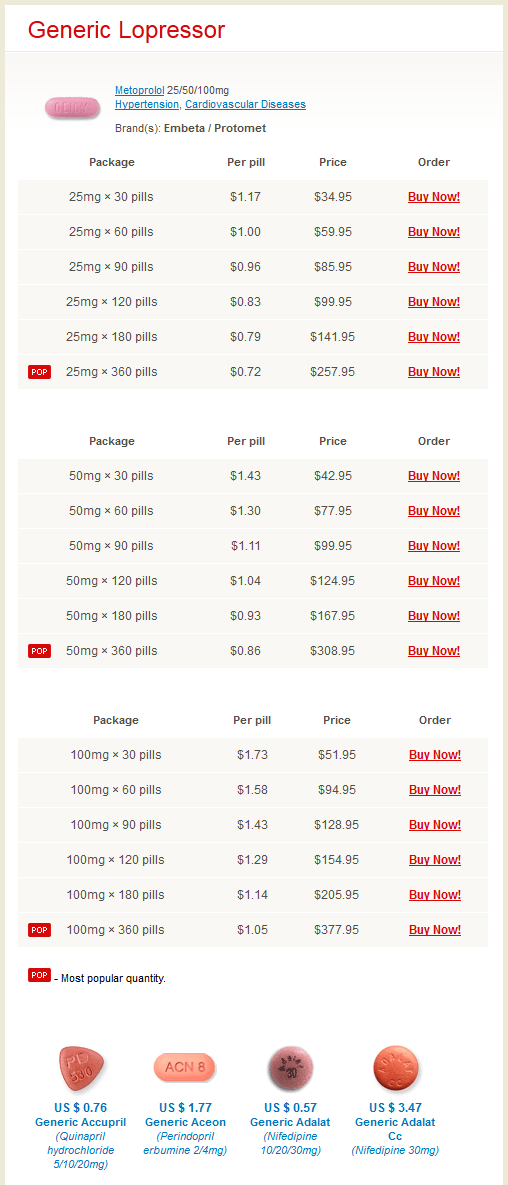This screenshot has width=508, height=1185.
Task: Click the POP badge beside 50mg × 360 pills
Action: 39,651
